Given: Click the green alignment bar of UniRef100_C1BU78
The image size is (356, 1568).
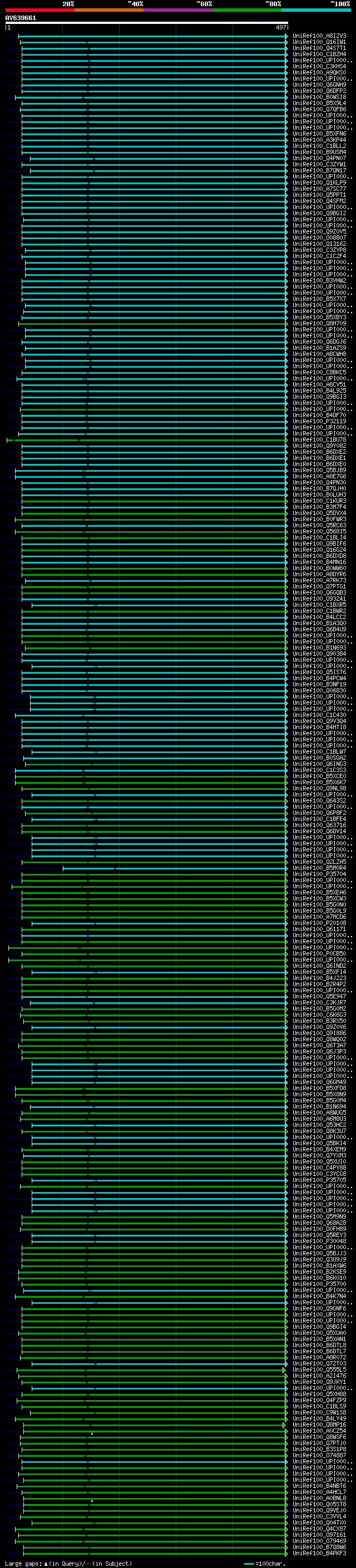Looking at the screenshot, I should pyautogui.click(x=149, y=439).
